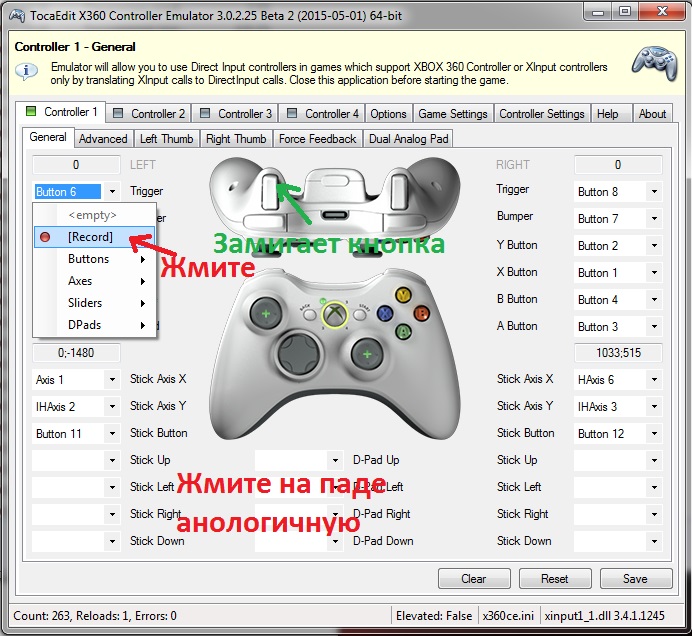Expand the DPads submenu
Viewport: 692px width, 636px height.
[x=94, y=325]
